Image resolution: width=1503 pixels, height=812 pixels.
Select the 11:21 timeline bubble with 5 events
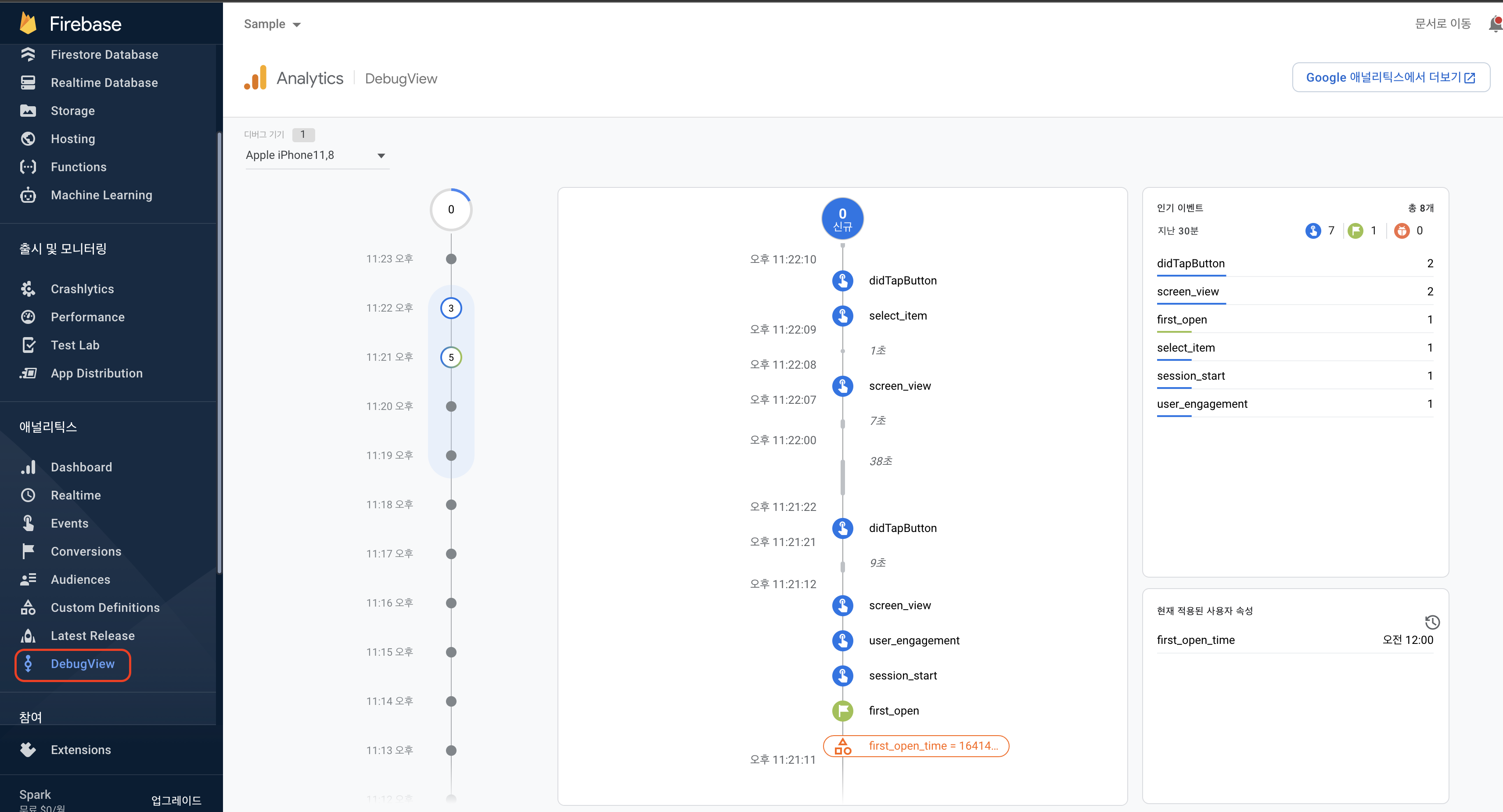tap(450, 357)
